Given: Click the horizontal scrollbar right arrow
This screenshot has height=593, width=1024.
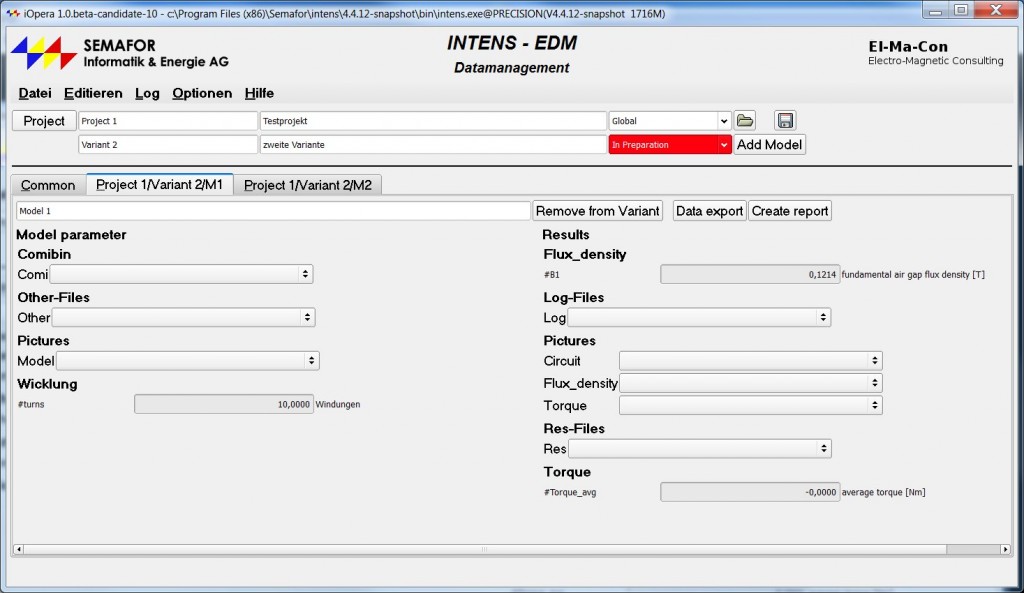Looking at the screenshot, I should coord(1005,549).
